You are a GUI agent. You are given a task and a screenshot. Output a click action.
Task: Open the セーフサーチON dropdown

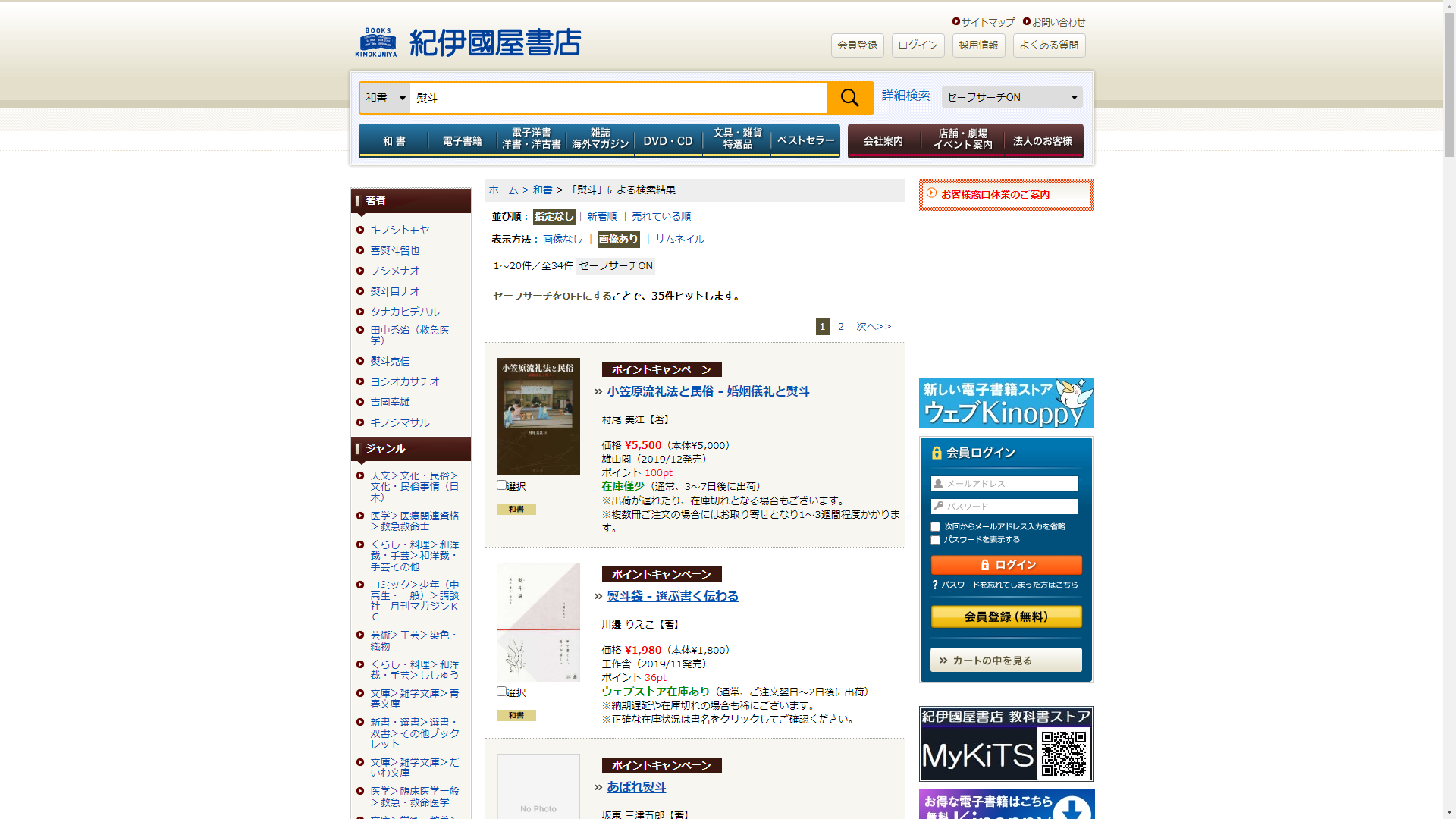(1012, 97)
